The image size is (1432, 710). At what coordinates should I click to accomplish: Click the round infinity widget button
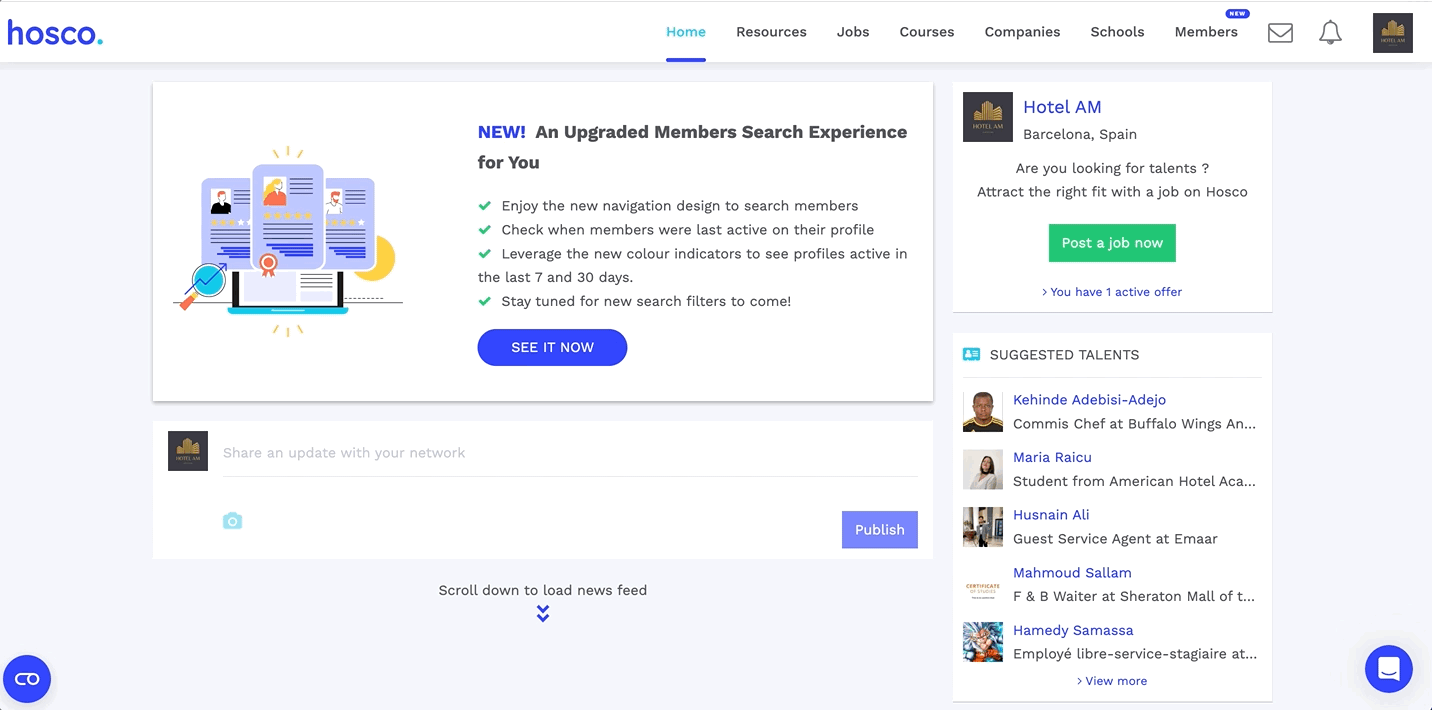point(27,679)
